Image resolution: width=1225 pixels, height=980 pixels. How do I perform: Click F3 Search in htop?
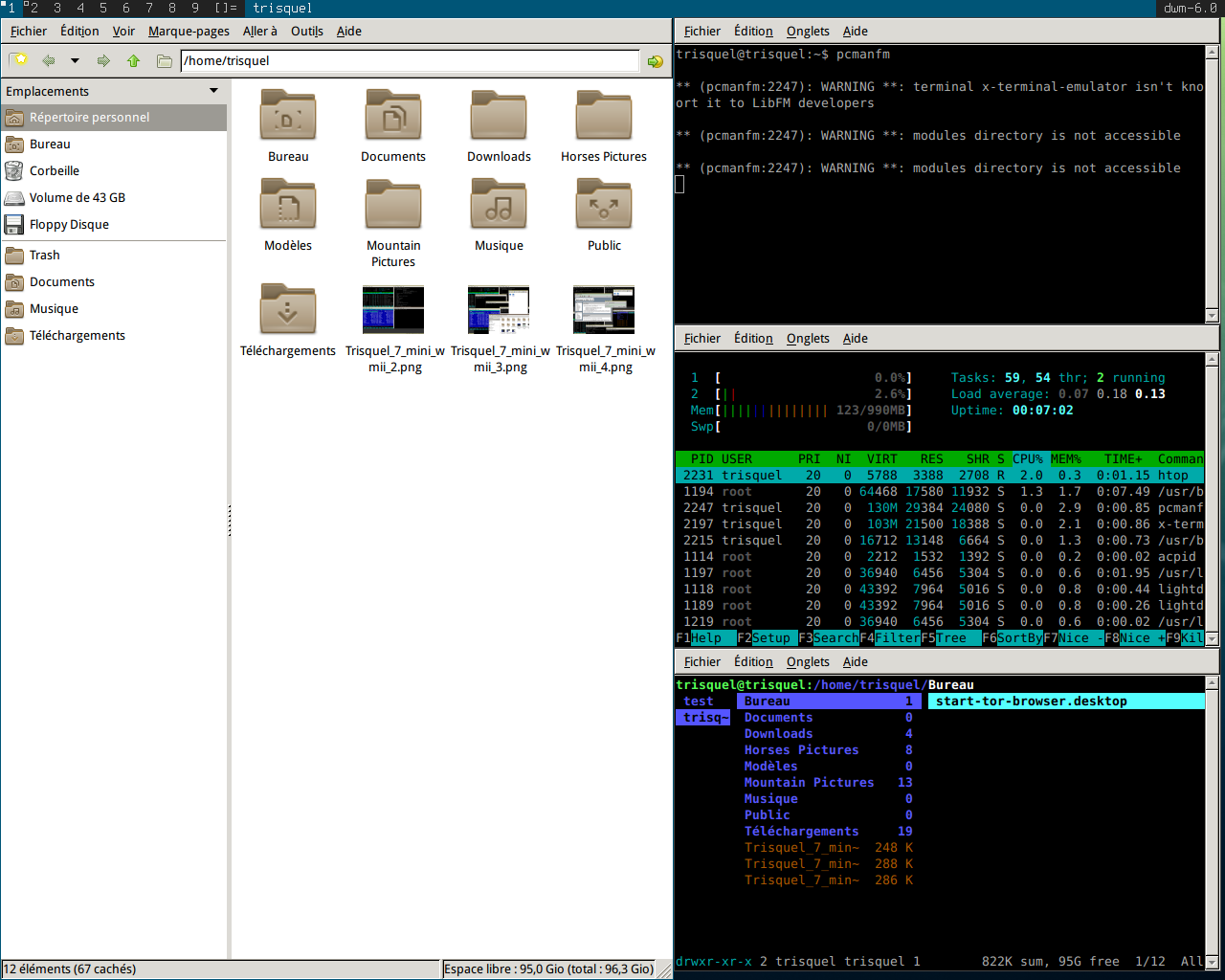click(829, 637)
